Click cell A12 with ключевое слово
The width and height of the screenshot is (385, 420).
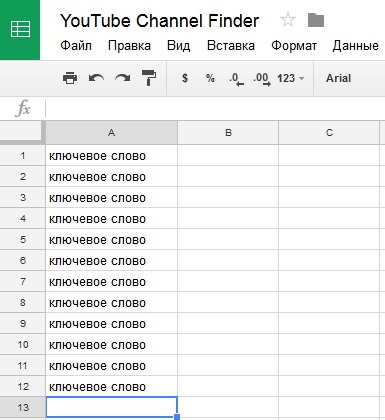point(111,386)
